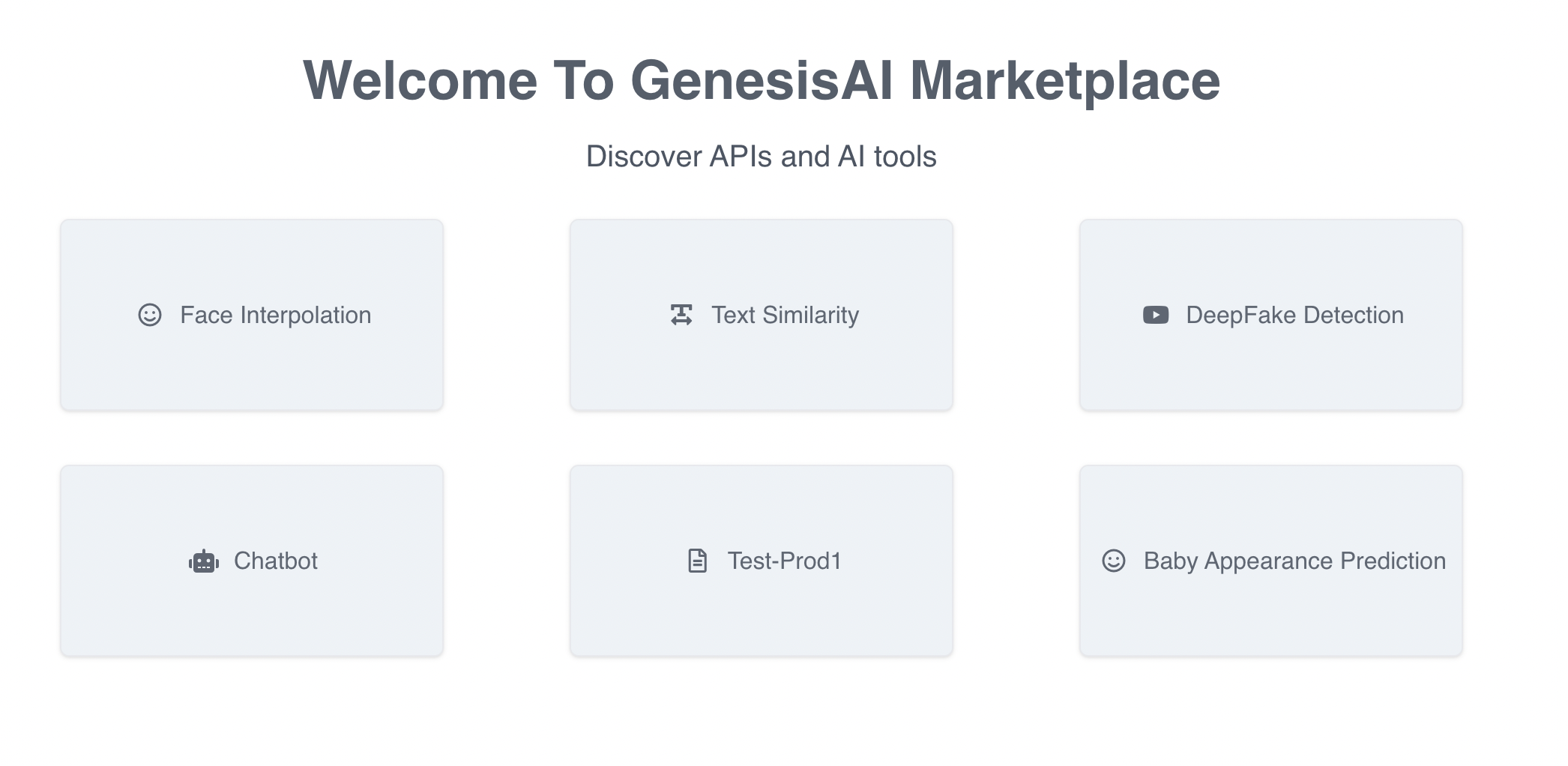Launch the Chatbot application
1568x766 pixels.
pos(250,561)
